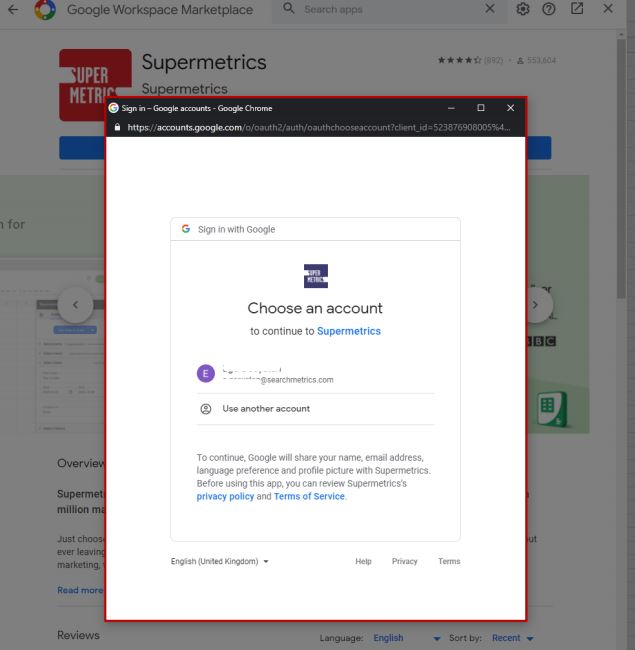
Task: Click the Google logo beside Sign in with Google
Action: pos(186,229)
